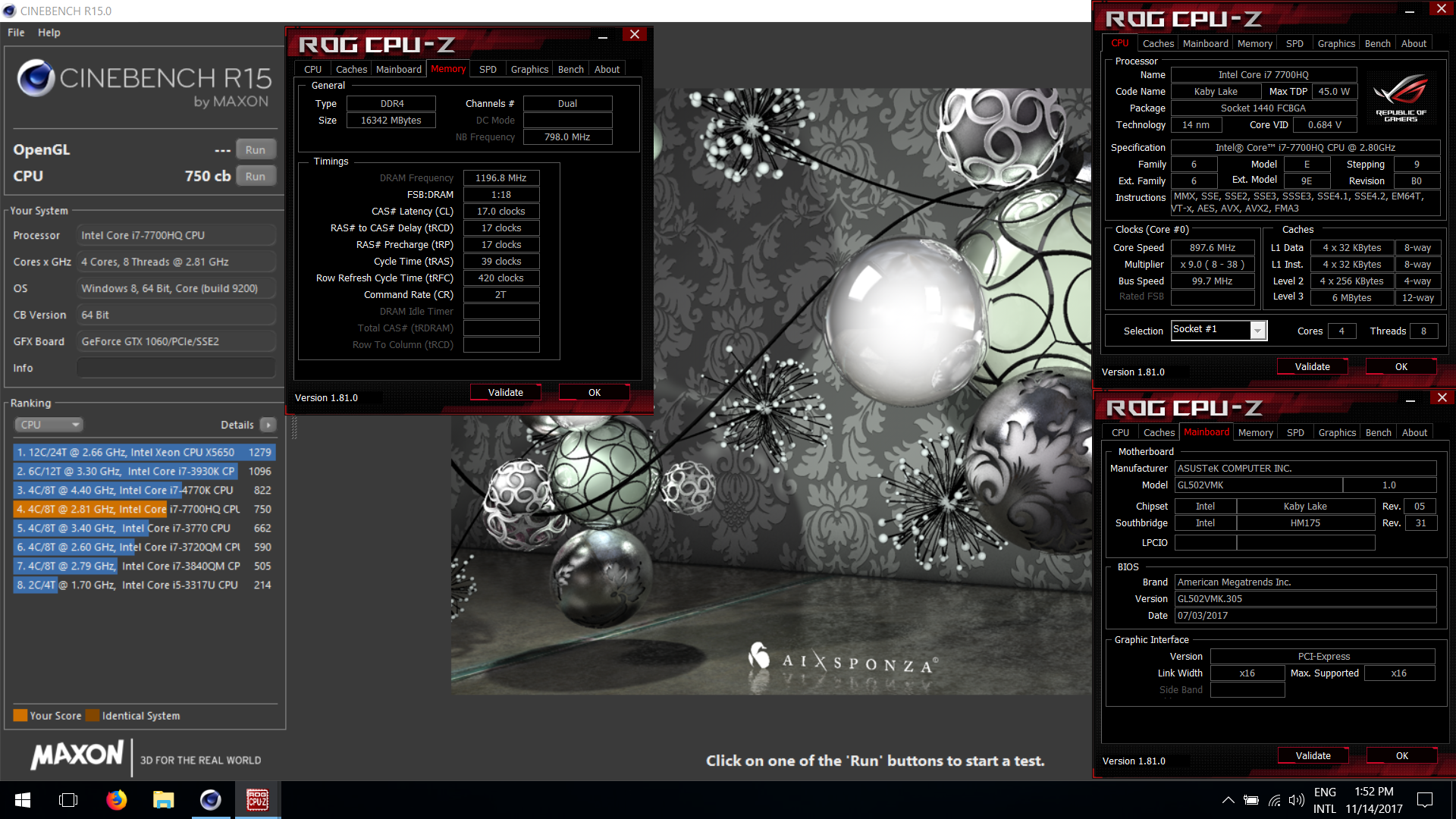Open battery status tray icon
Viewport: 1456px width, 819px height.
click(x=1251, y=800)
